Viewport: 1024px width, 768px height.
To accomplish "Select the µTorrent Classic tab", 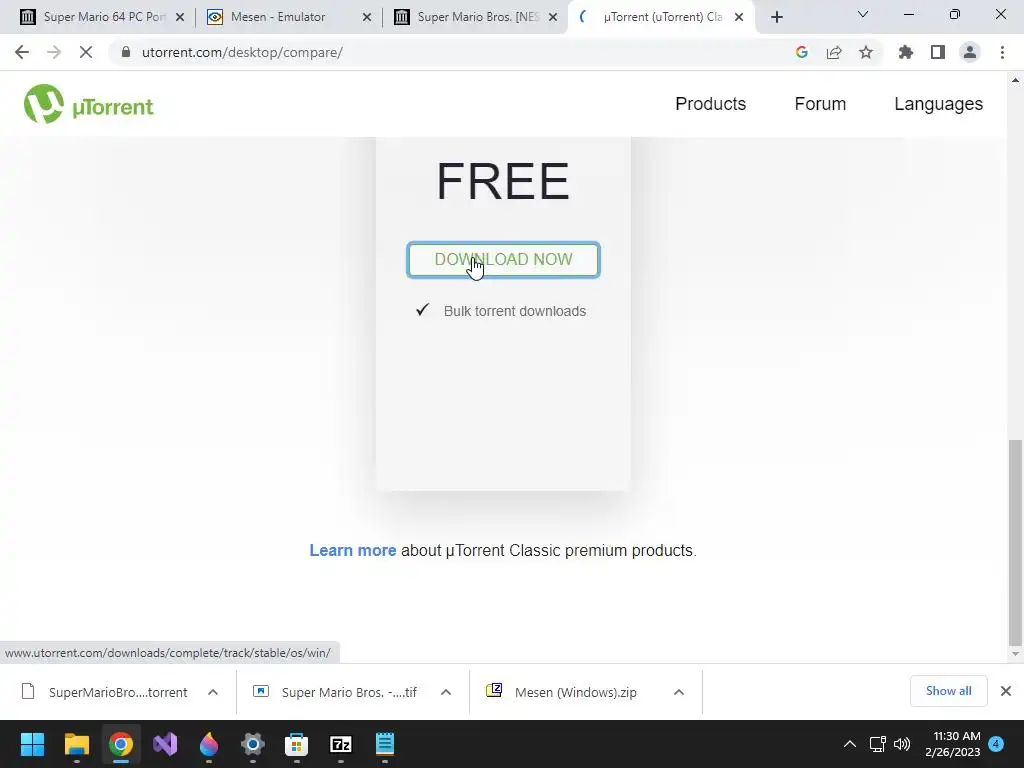I will [x=662, y=17].
